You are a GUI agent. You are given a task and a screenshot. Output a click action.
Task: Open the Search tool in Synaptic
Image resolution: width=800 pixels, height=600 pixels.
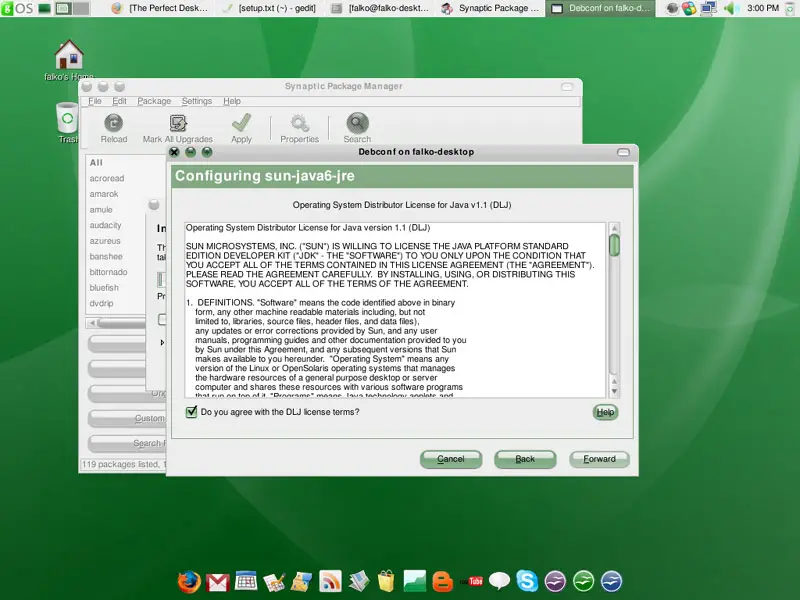click(x=357, y=123)
